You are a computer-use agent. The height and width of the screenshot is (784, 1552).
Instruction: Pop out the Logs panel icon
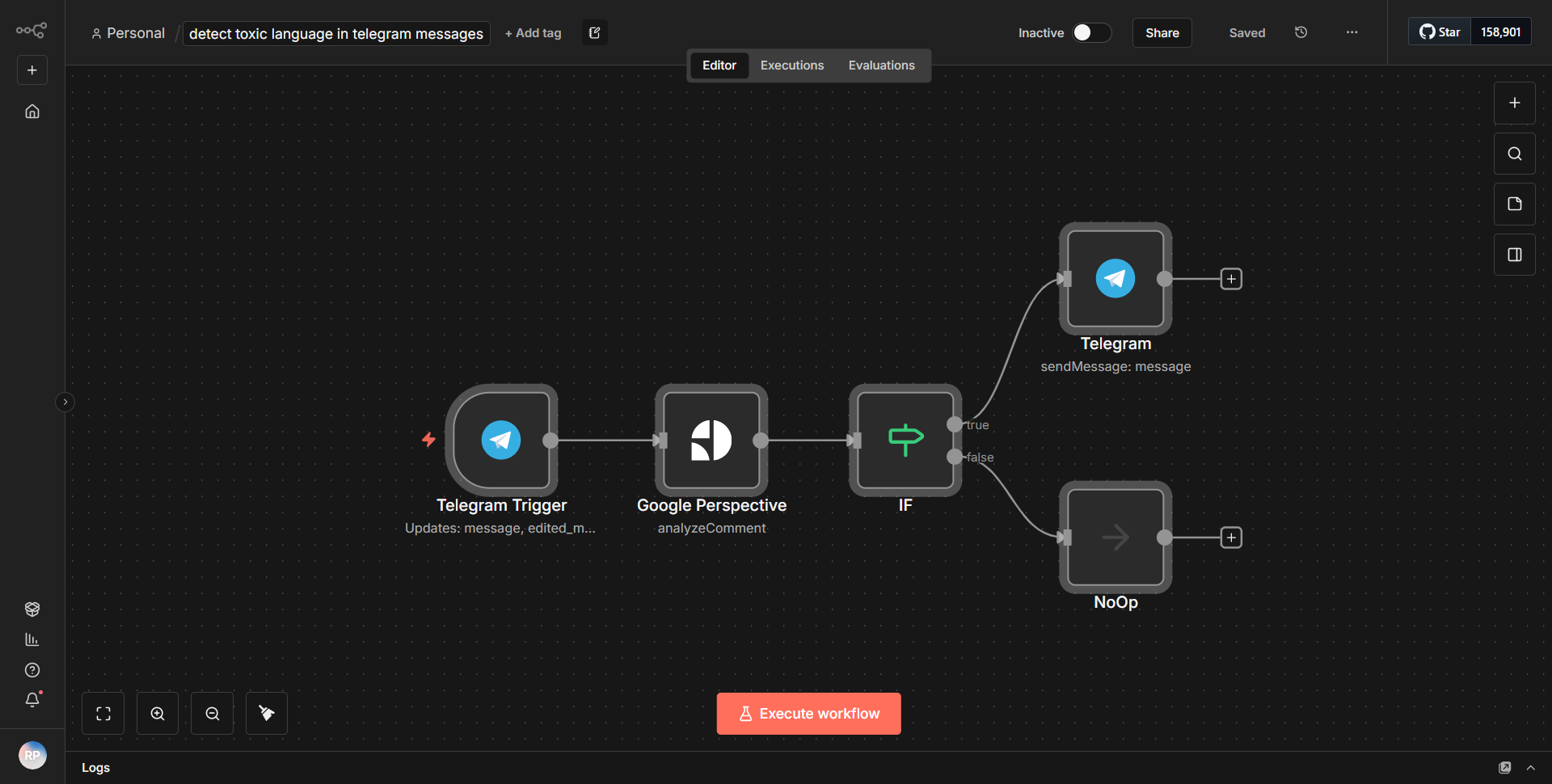[1504, 768]
